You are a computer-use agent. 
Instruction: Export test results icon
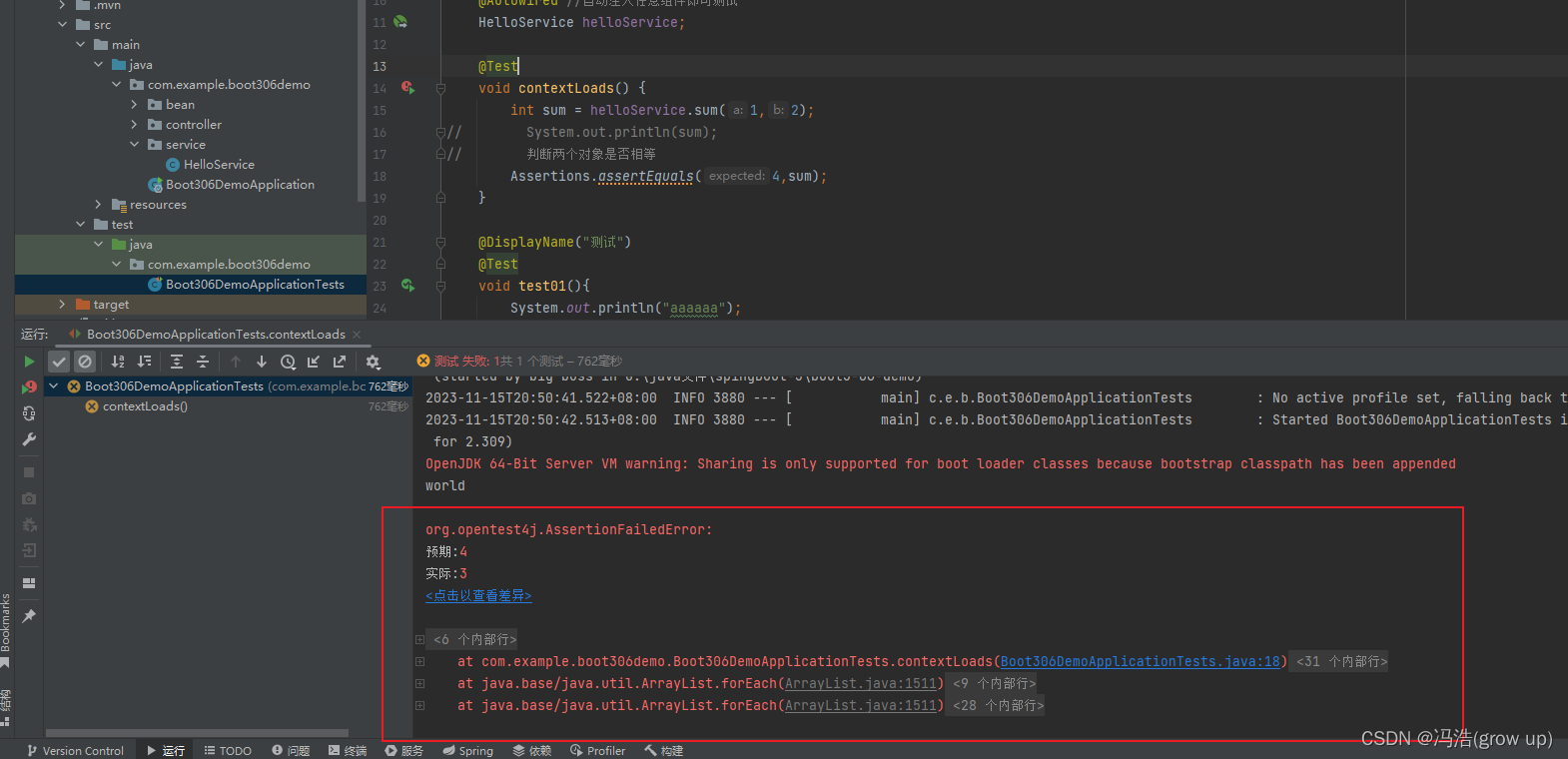coord(340,362)
